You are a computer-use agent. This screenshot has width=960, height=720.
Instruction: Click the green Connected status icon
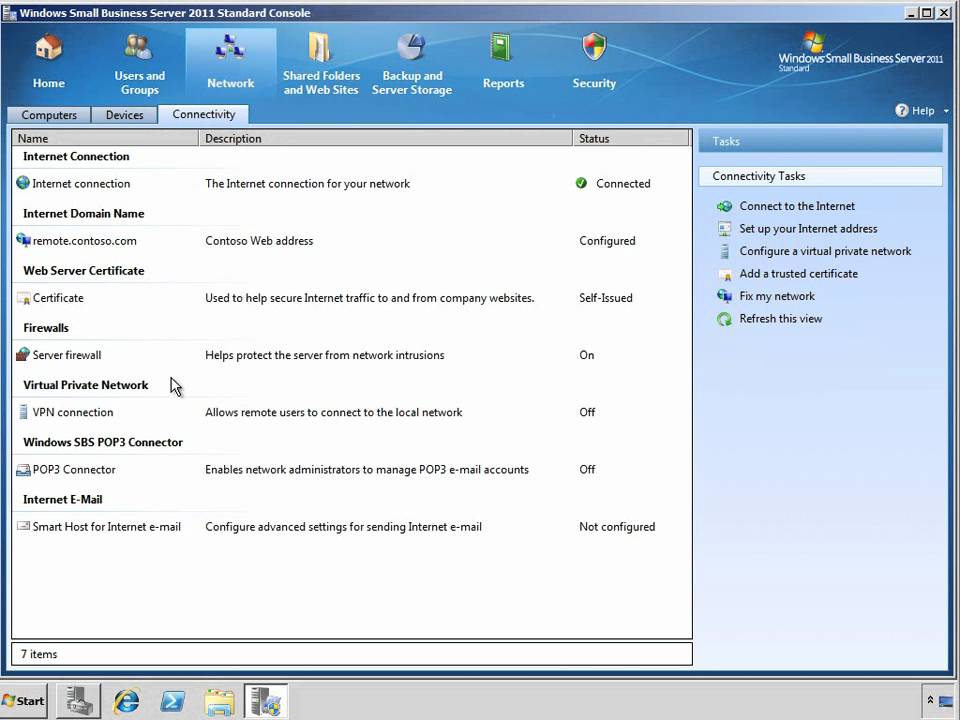581,183
